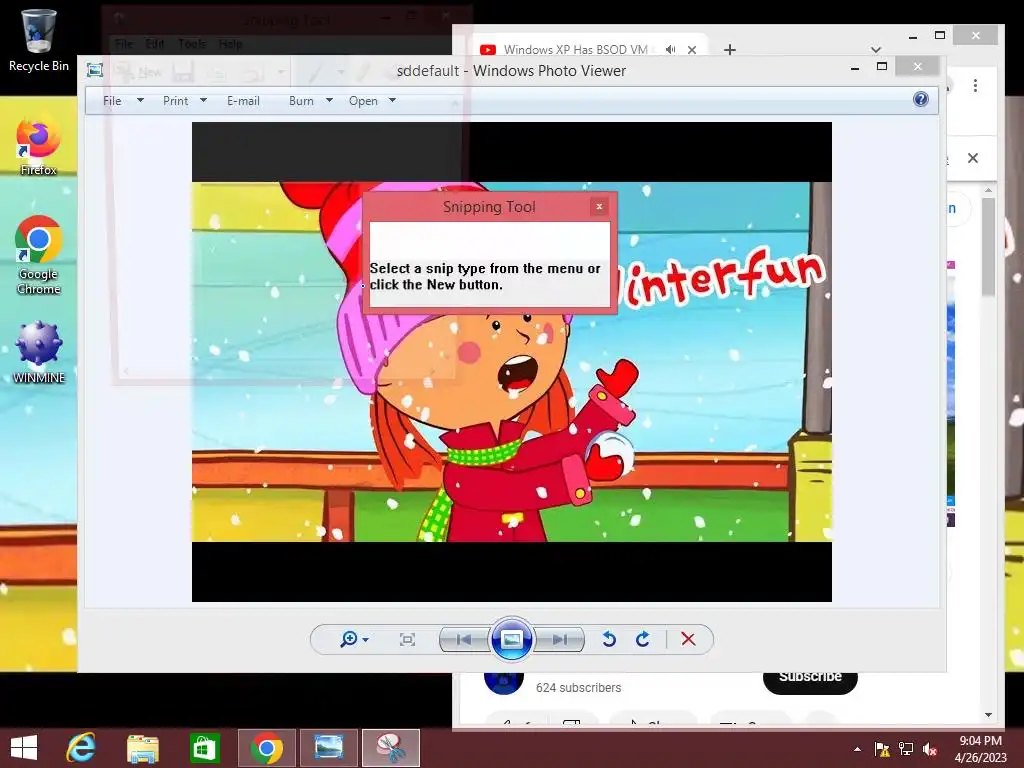
Task: Click the 624 subscribers channel text
Action: pyautogui.click(x=579, y=688)
